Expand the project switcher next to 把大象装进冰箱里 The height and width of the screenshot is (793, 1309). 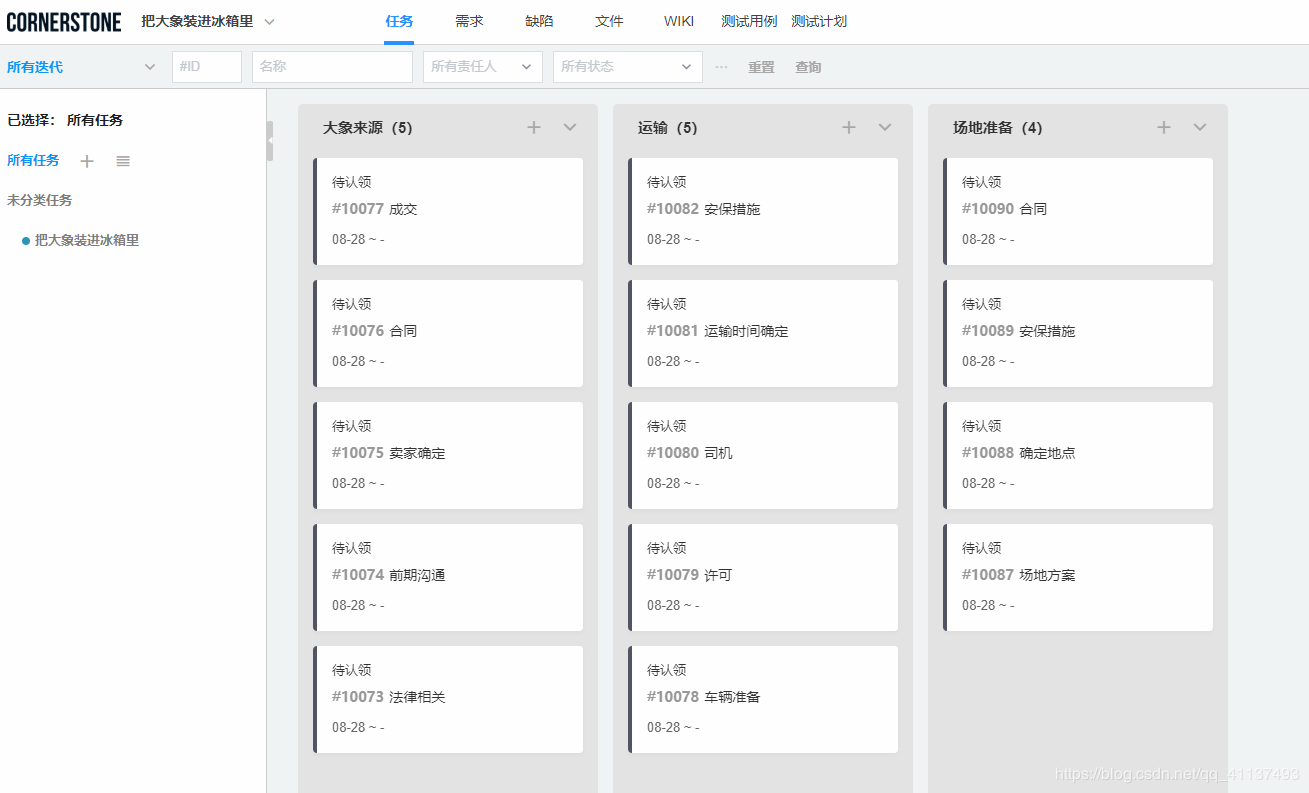click(266, 20)
